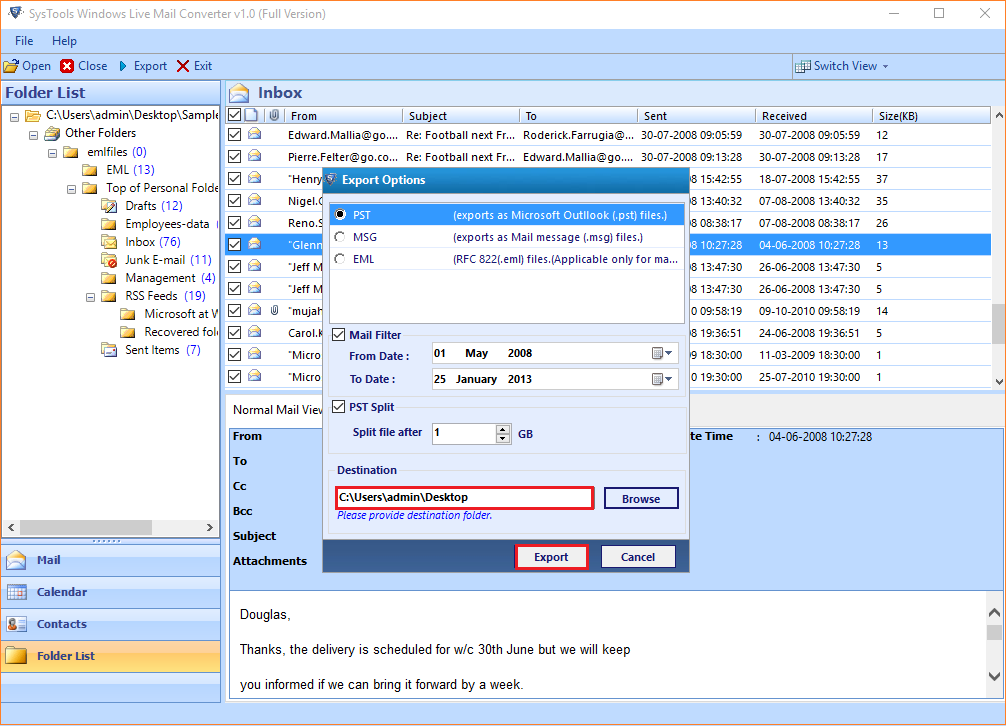Click the Sent Items folder icon
The height and width of the screenshot is (726, 1006).
[x=109, y=350]
